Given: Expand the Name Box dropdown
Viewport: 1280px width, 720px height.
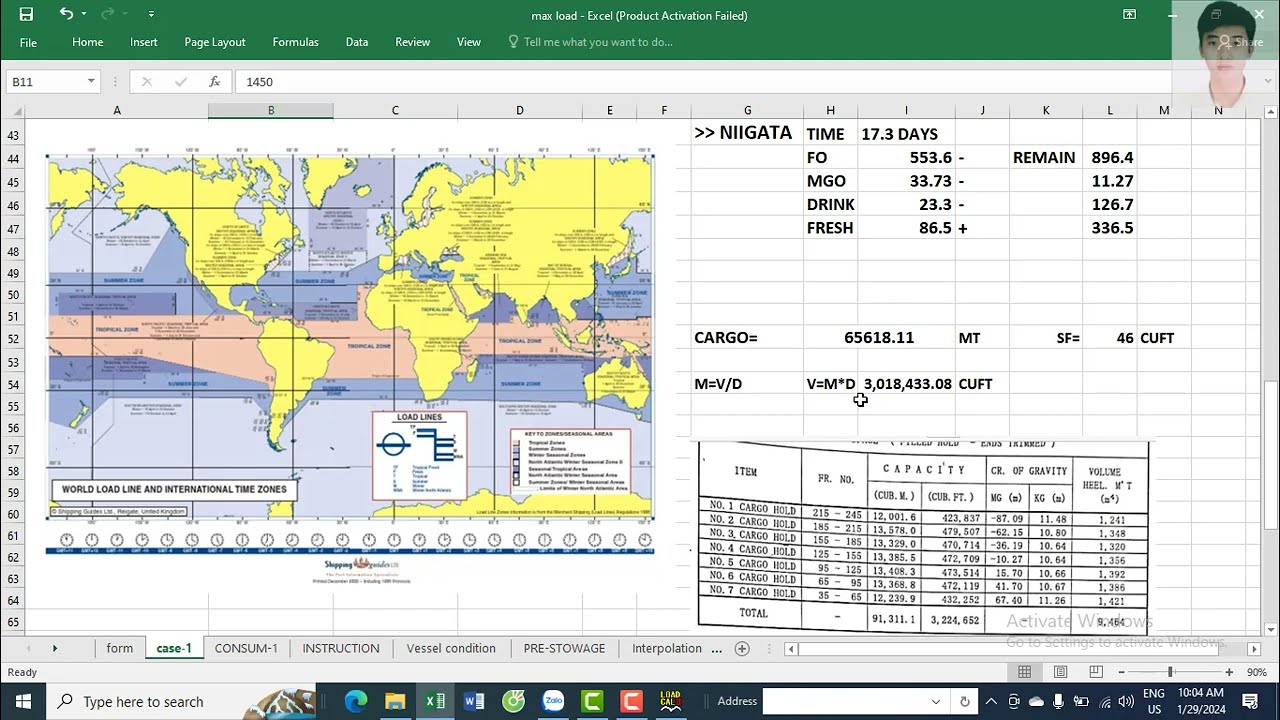Looking at the screenshot, I should coord(91,82).
